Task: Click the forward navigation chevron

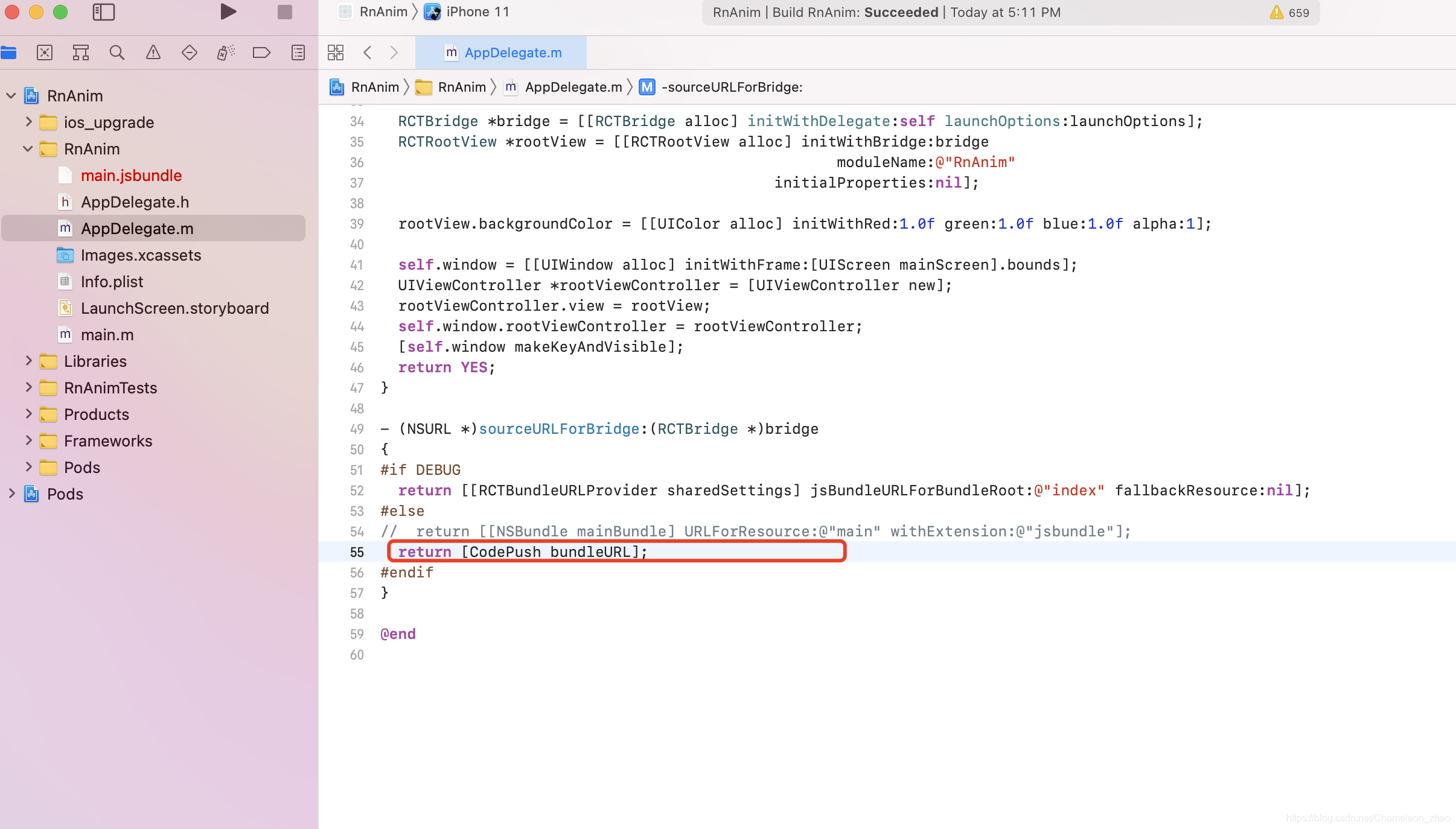Action: (394, 52)
